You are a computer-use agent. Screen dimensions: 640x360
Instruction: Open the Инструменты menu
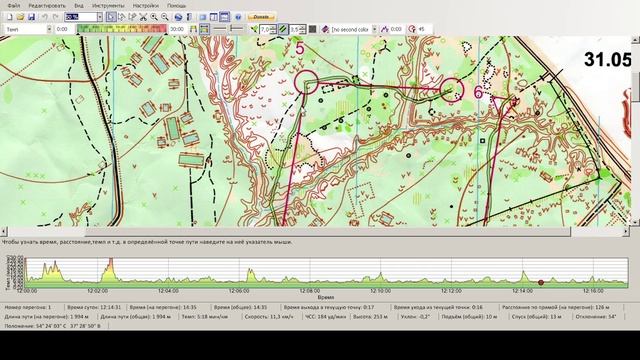tap(108, 6)
